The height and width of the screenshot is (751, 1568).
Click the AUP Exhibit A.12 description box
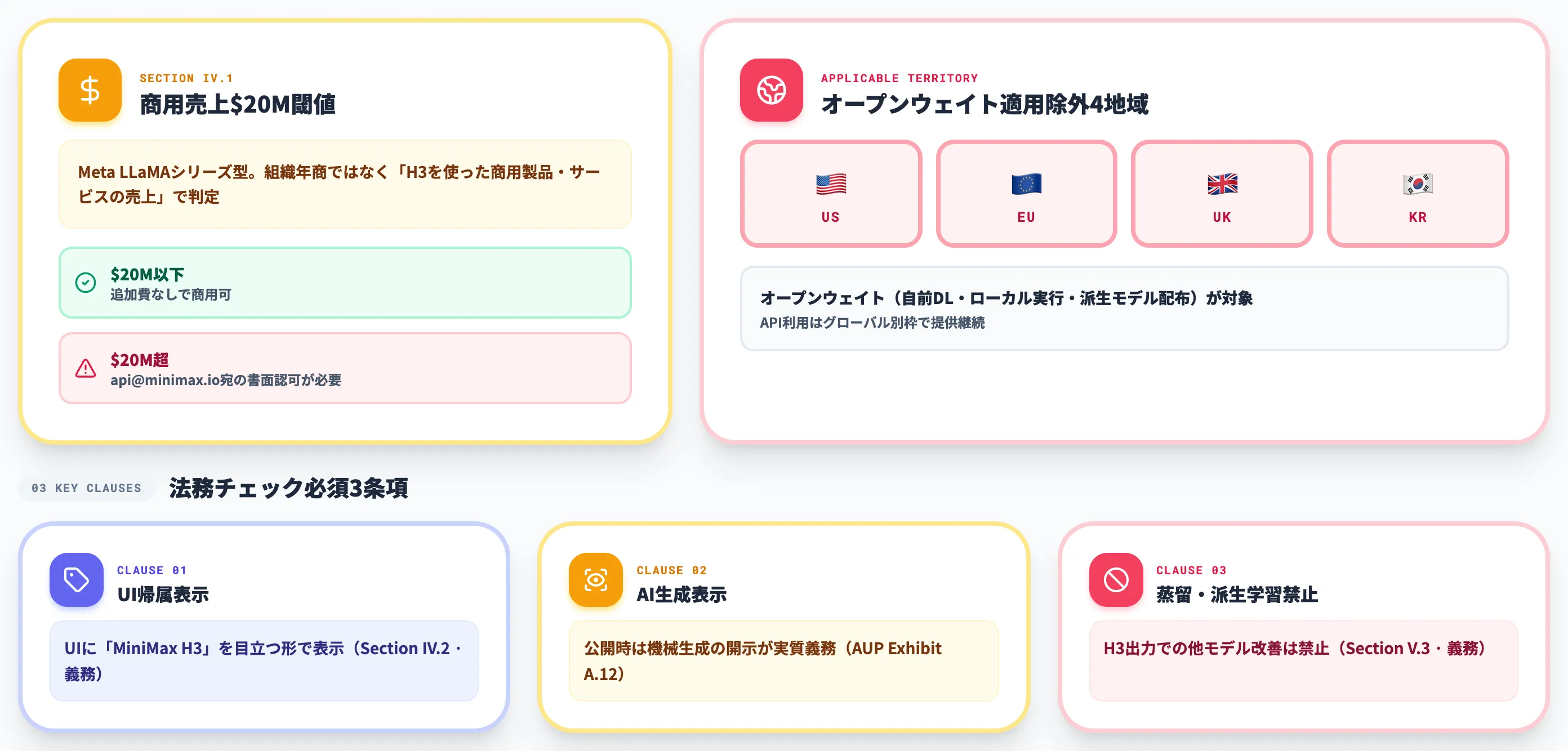pos(783,661)
